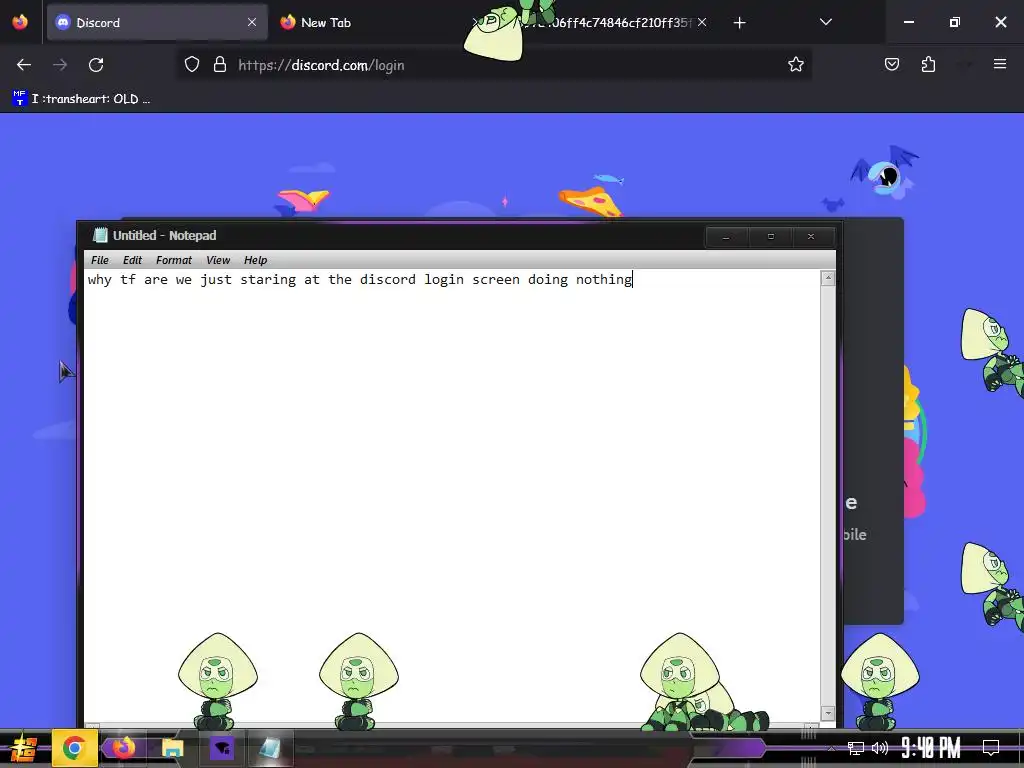This screenshot has height=768, width=1024.
Task: Open Notepad Format menu
Action: pyautogui.click(x=174, y=260)
